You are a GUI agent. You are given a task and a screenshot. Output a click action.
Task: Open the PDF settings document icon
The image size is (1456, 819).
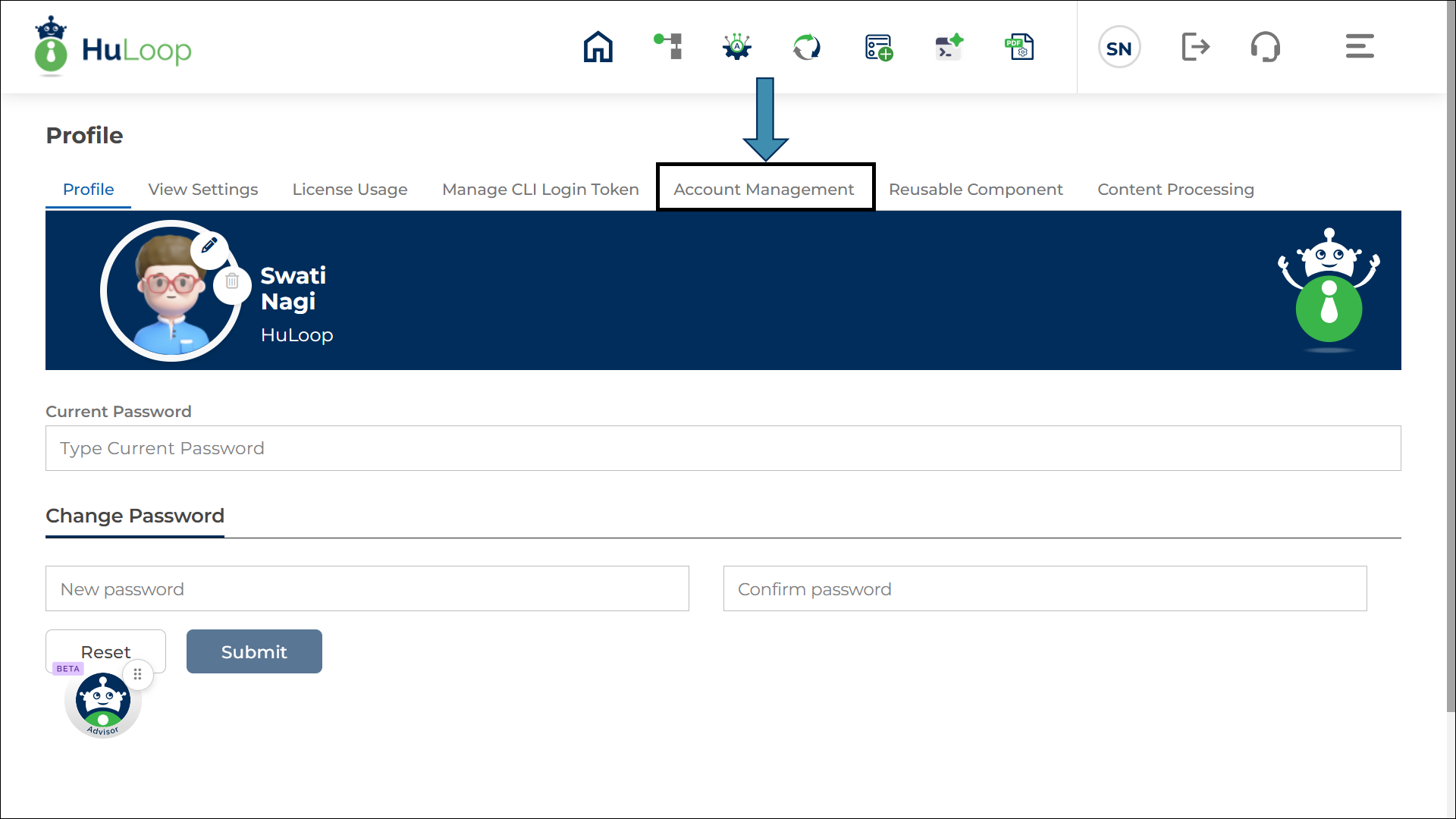pos(1019,47)
